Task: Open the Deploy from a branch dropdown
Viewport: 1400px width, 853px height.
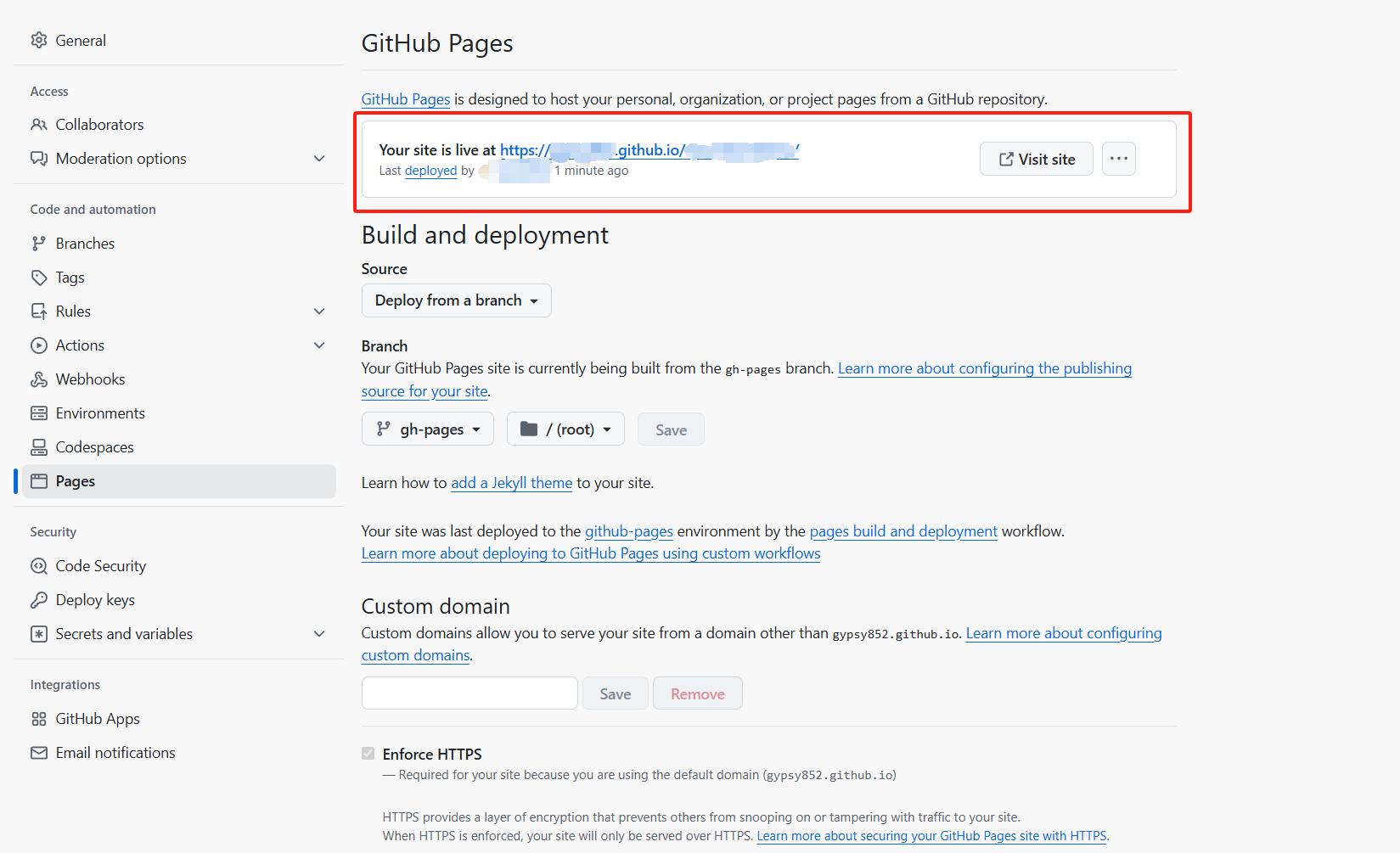Action: click(457, 300)
